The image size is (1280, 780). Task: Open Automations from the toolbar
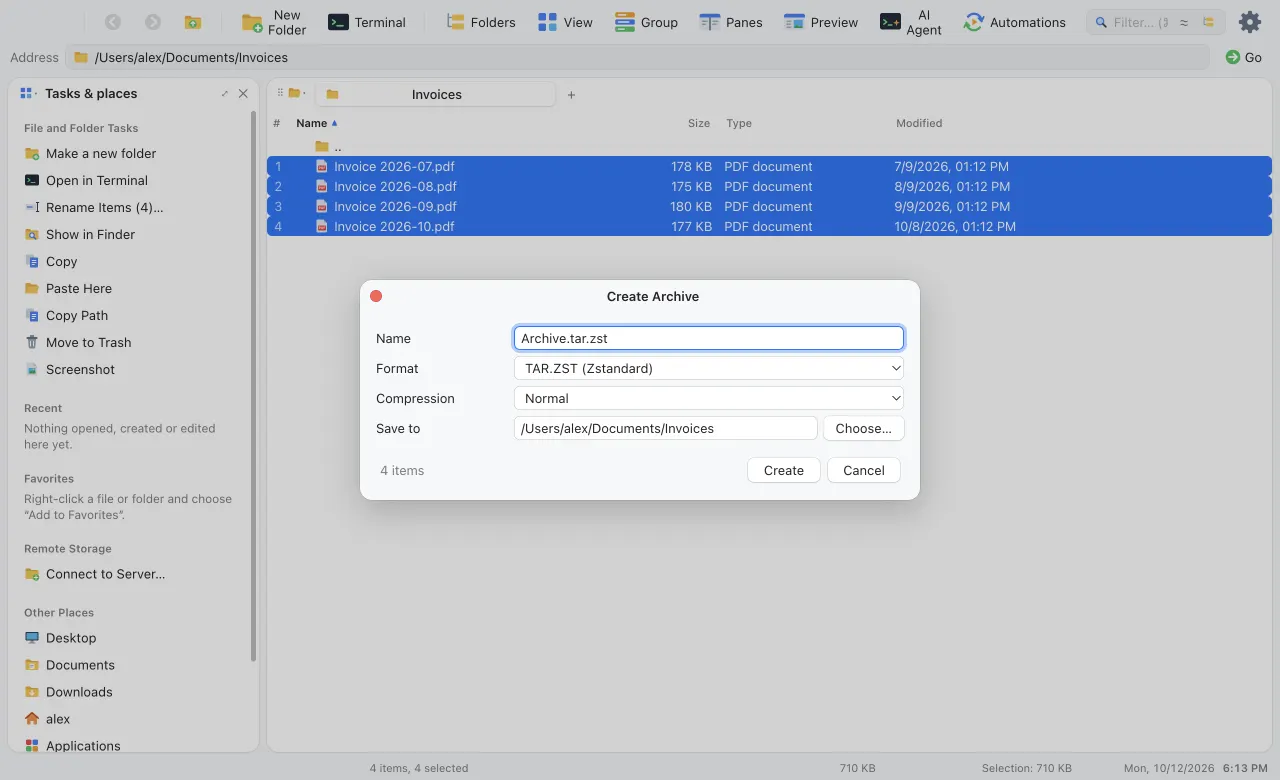[x=1014, y=22]
